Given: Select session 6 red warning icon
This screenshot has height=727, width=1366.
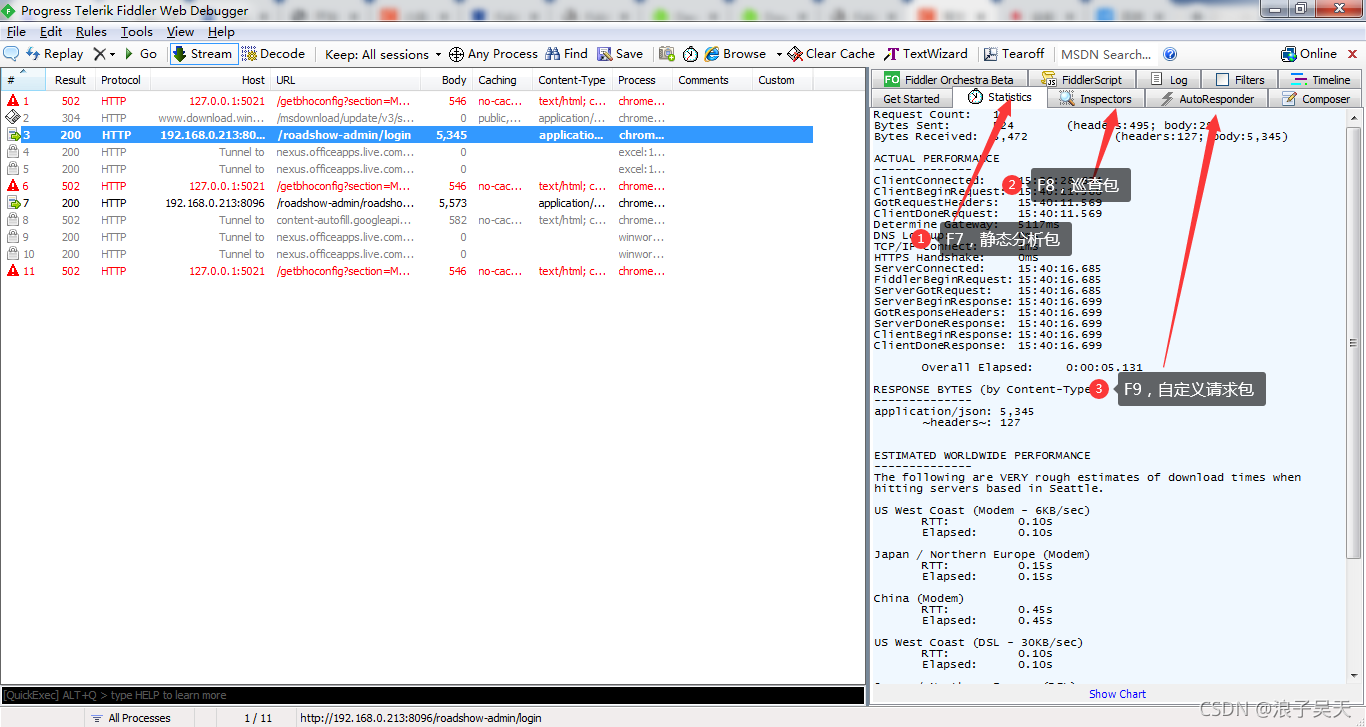Looking at the screenshot, I should click(13, 186).
